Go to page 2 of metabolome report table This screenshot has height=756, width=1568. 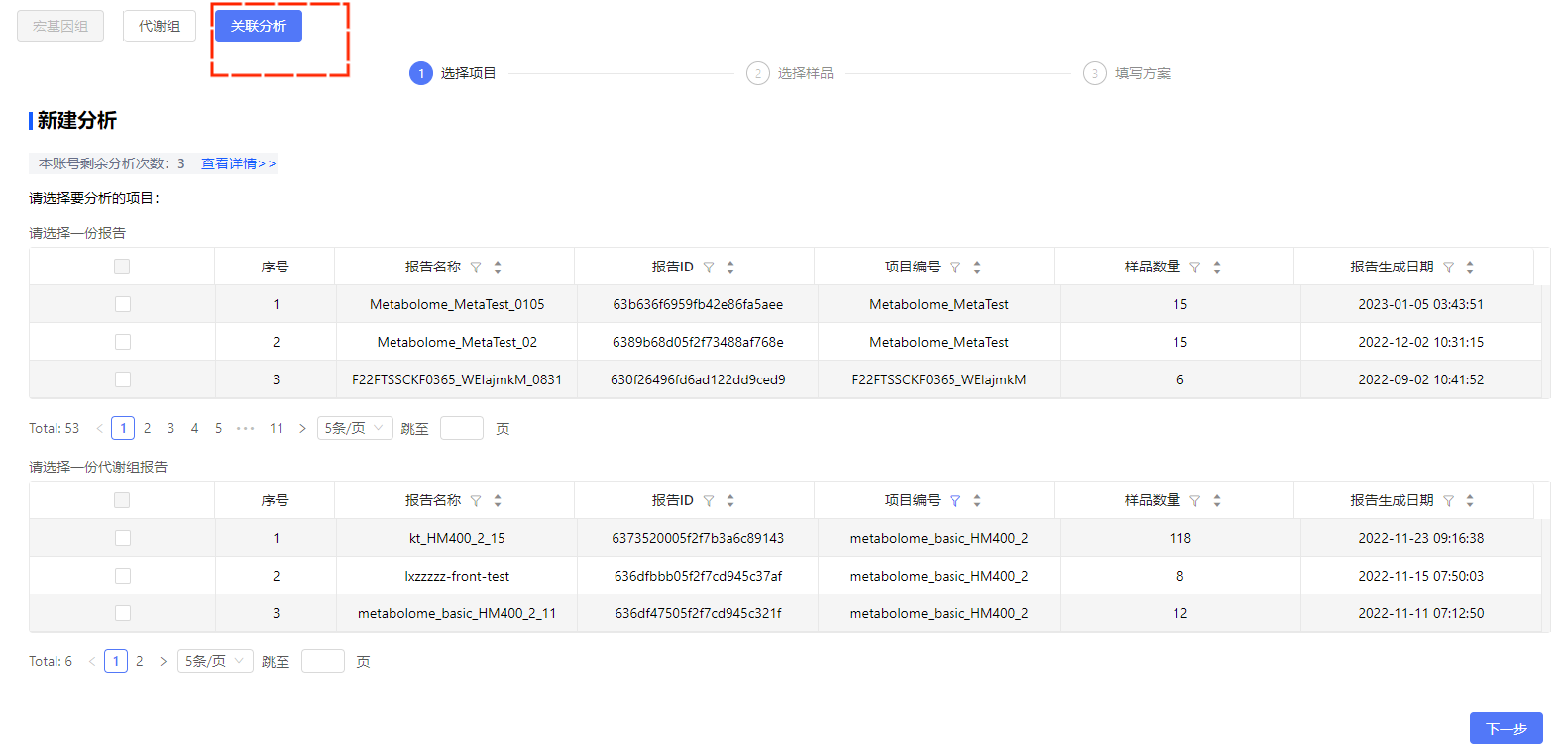click(140, 661)
